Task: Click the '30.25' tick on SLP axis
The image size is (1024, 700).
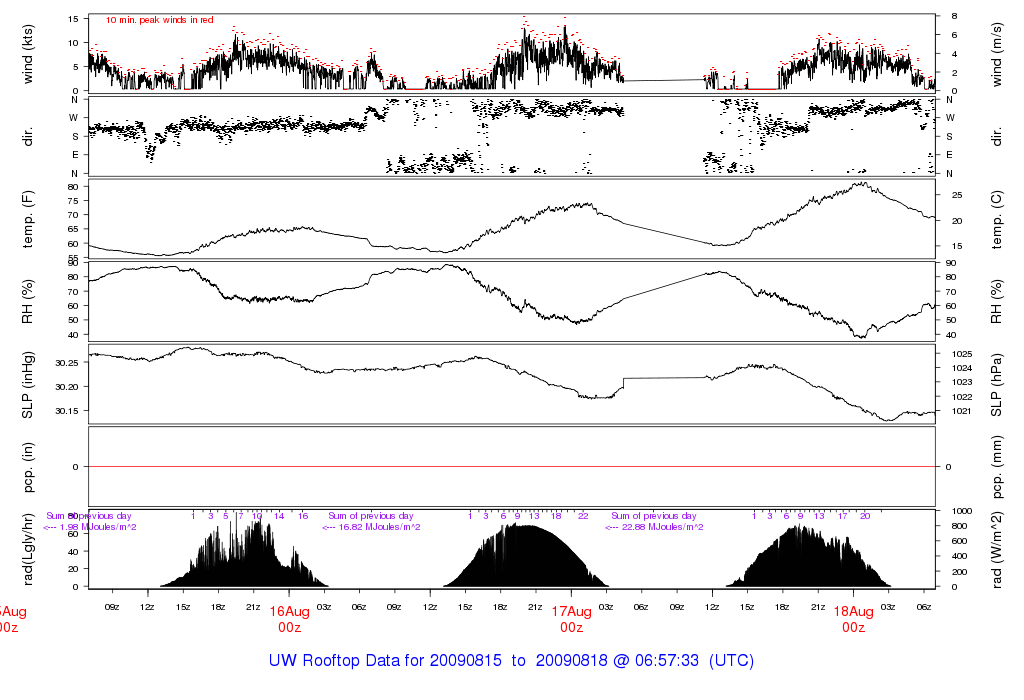Action: pyautogui.click(x=67, y=362)
